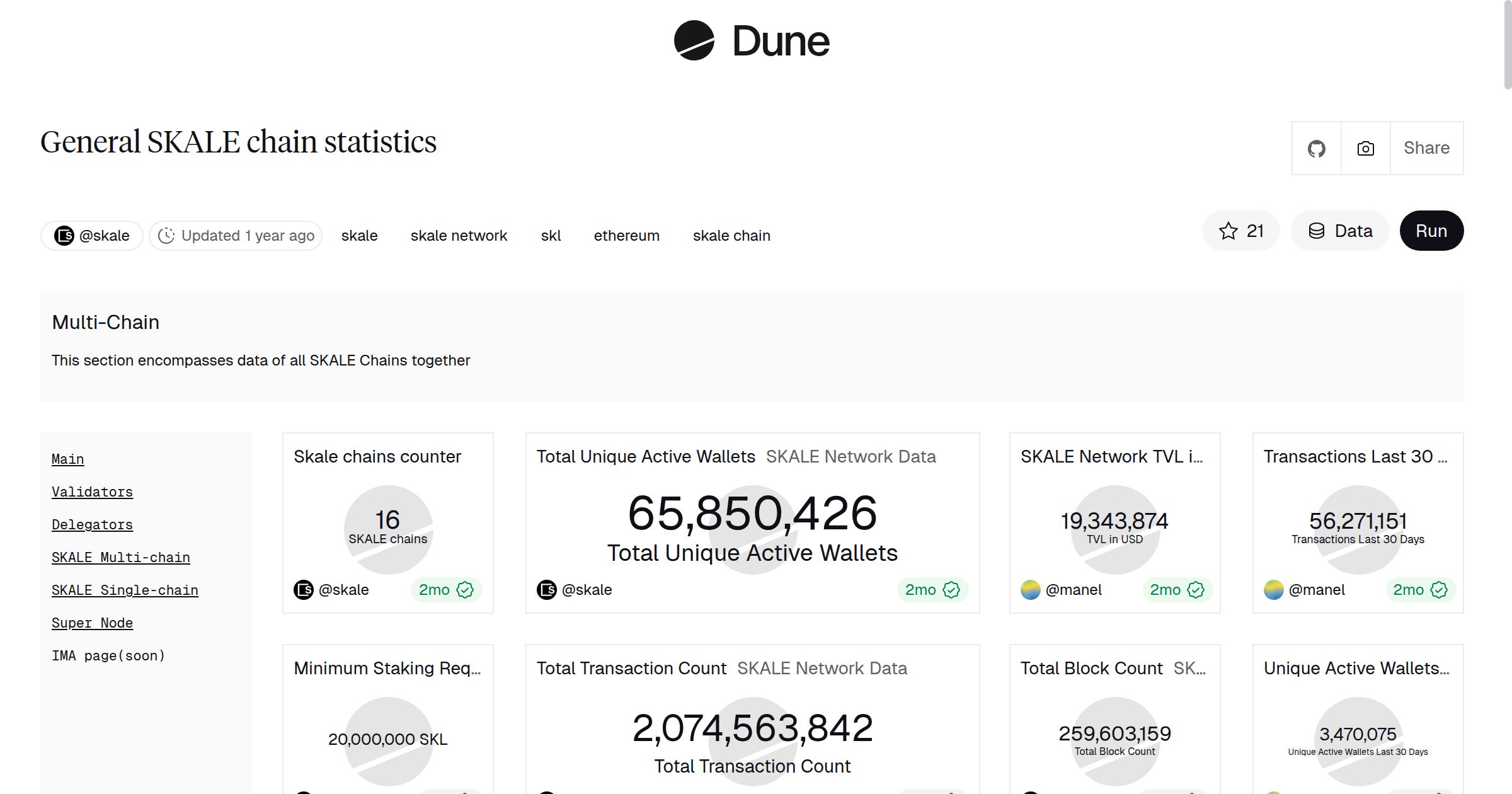Click the Share button

[x=1426, y=147]
